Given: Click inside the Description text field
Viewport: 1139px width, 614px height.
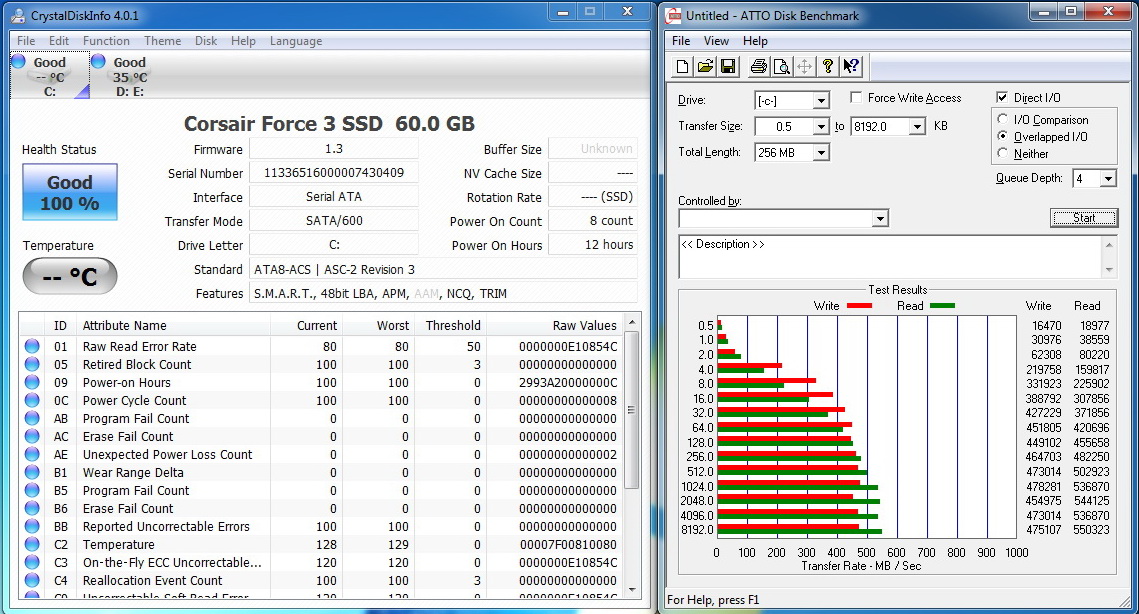Looking at the screenshot, I should [891, 256].
